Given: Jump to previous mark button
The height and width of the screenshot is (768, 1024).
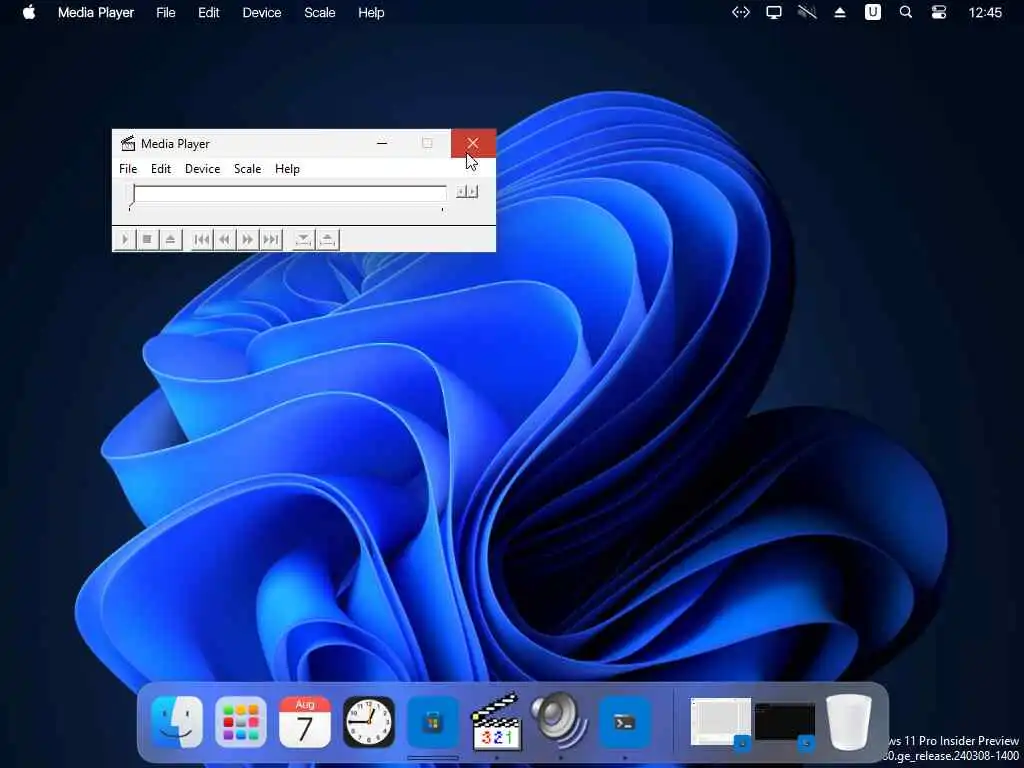Looking at the screenshot, I should click(x=202, y=240).
